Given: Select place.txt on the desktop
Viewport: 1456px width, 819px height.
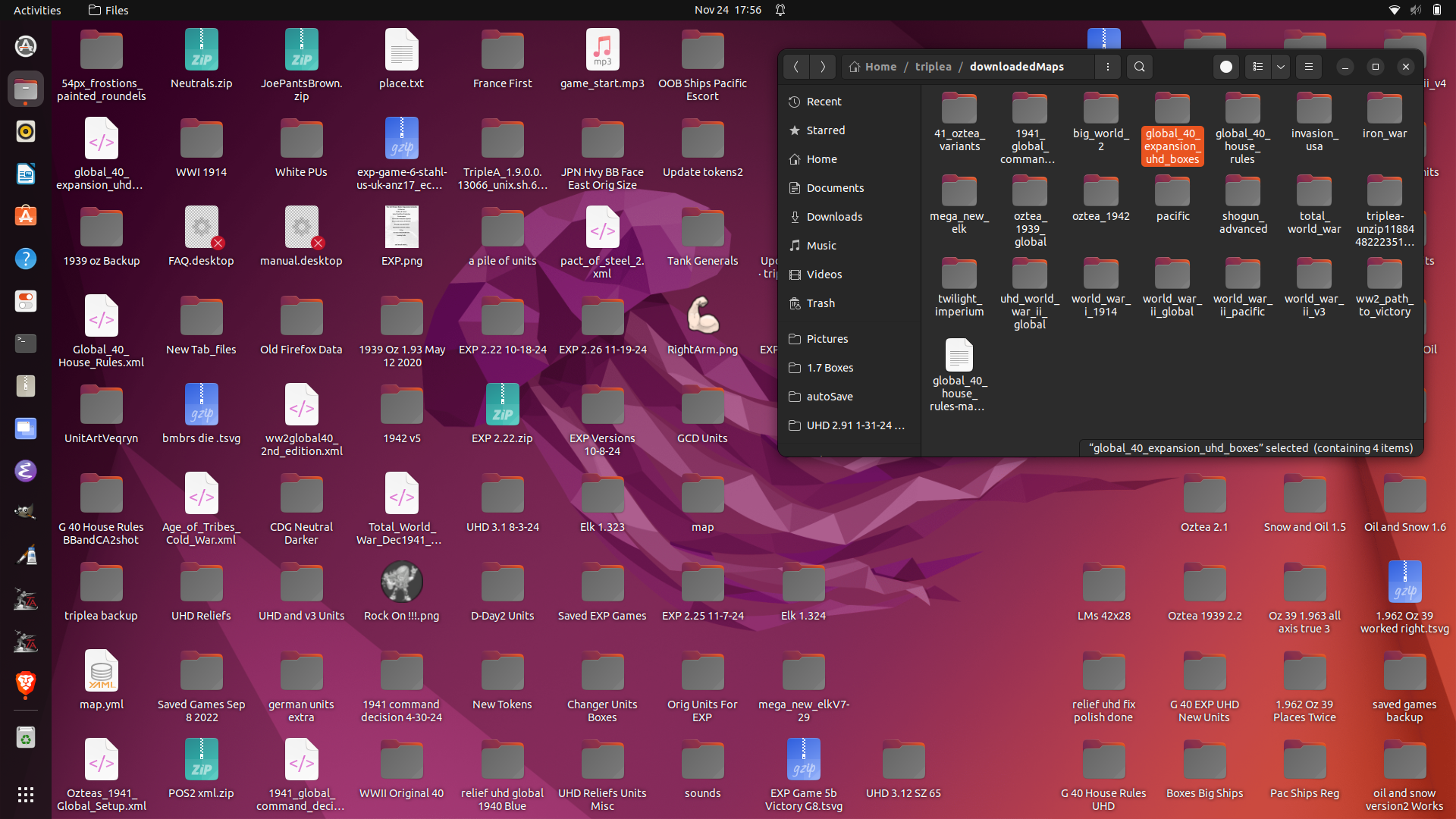Looking at the screenshot, I should coord(401,59).
